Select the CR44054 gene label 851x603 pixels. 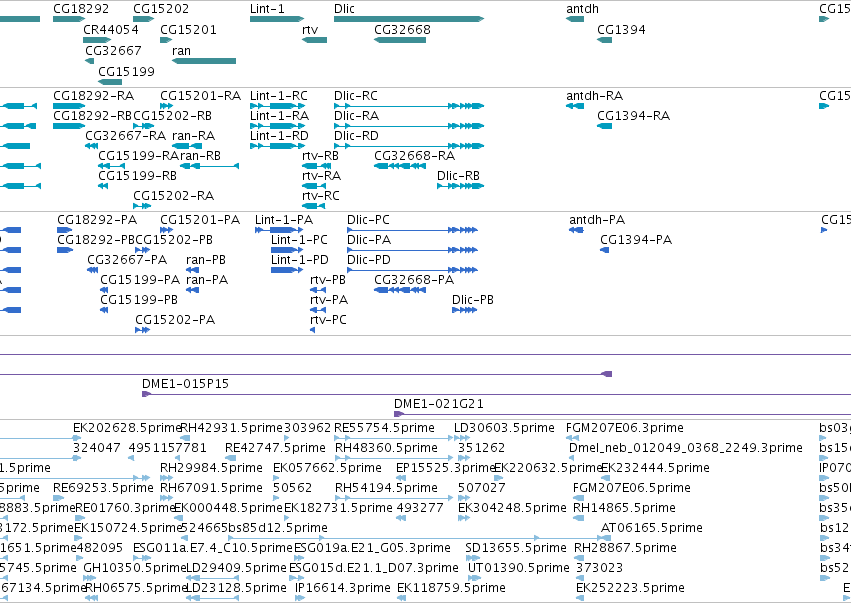click(111, 29)
